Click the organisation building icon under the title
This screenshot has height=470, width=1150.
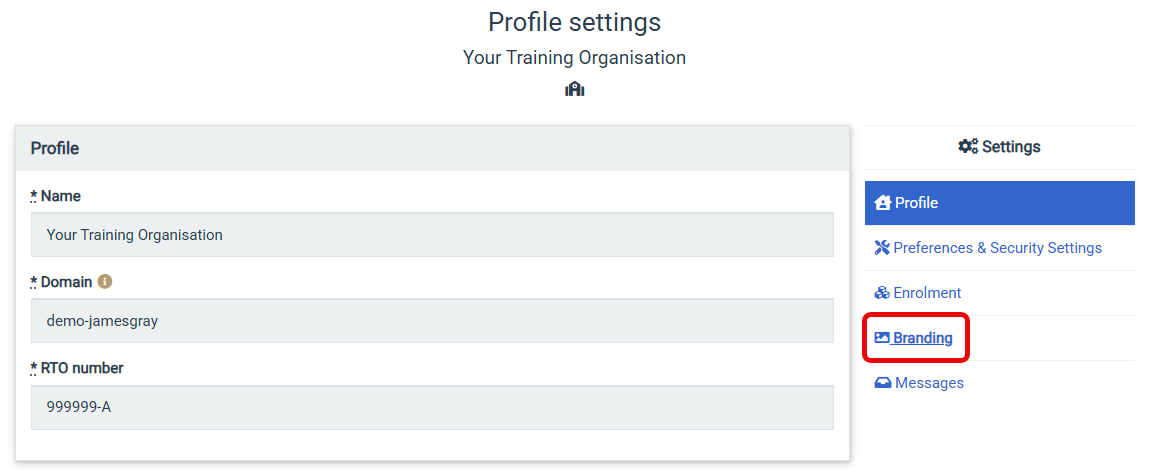(x=575, y=89)
